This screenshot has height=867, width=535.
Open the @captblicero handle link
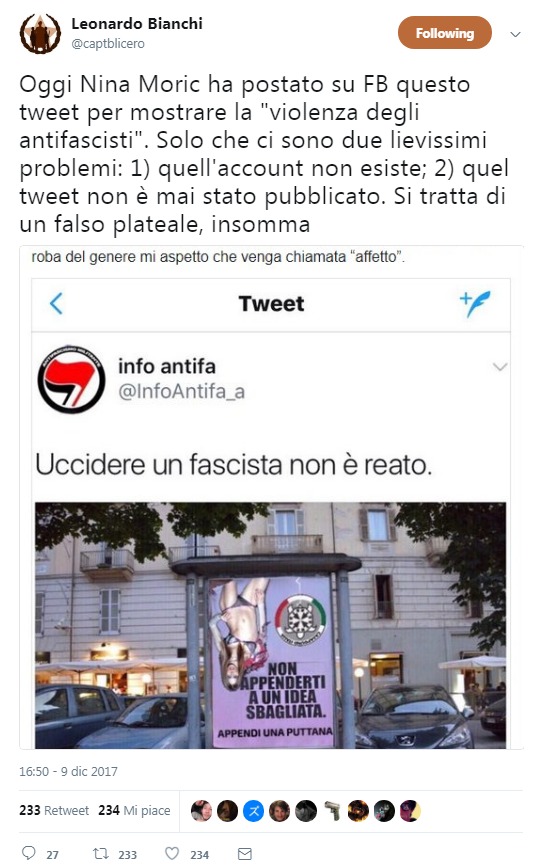pyautogui.click(x=108, y=44)
